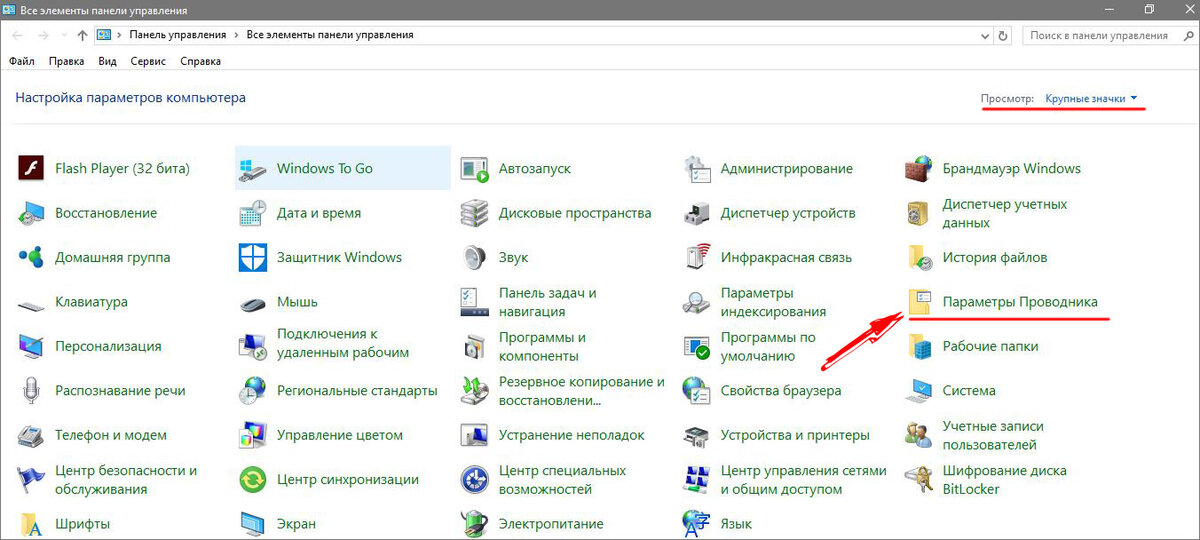Open Резервное копирование и восстановление icon
1200x540 pixels.
[474, 391]
